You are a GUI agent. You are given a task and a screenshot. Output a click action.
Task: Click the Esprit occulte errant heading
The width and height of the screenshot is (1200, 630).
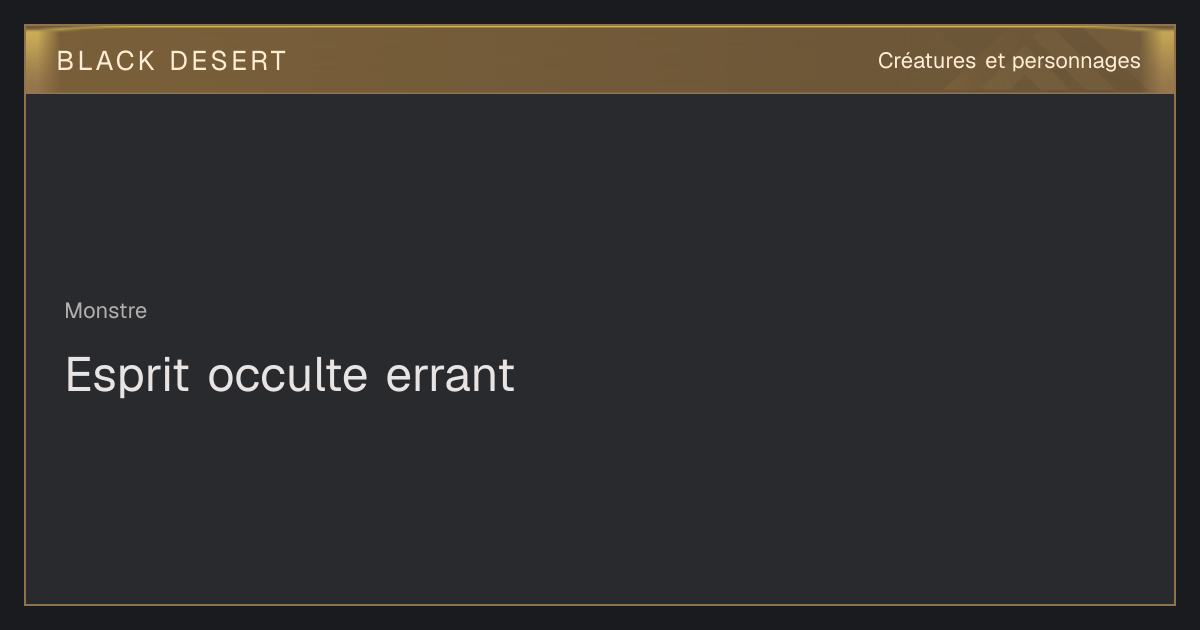point(290,375)
